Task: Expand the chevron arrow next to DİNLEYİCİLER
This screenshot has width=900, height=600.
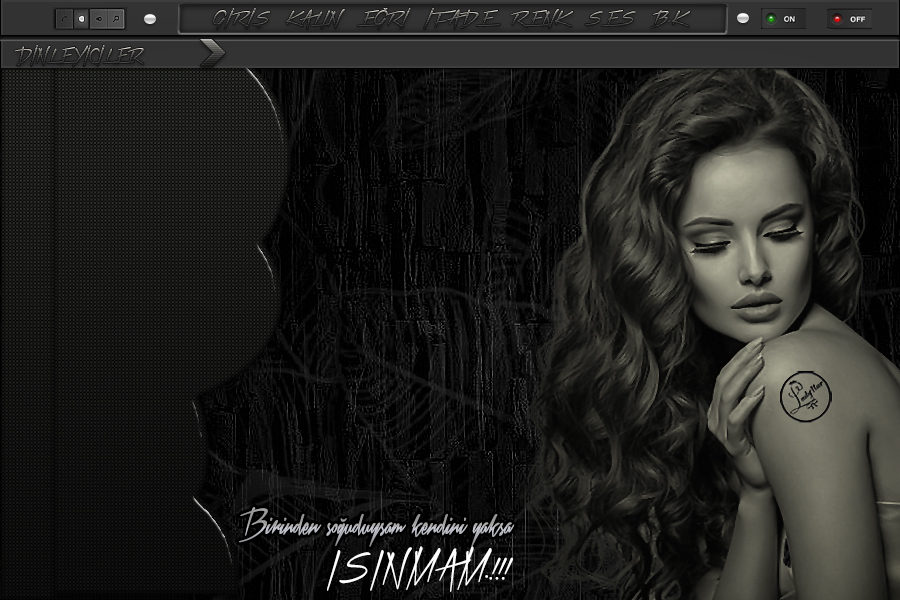Action: 211,54
